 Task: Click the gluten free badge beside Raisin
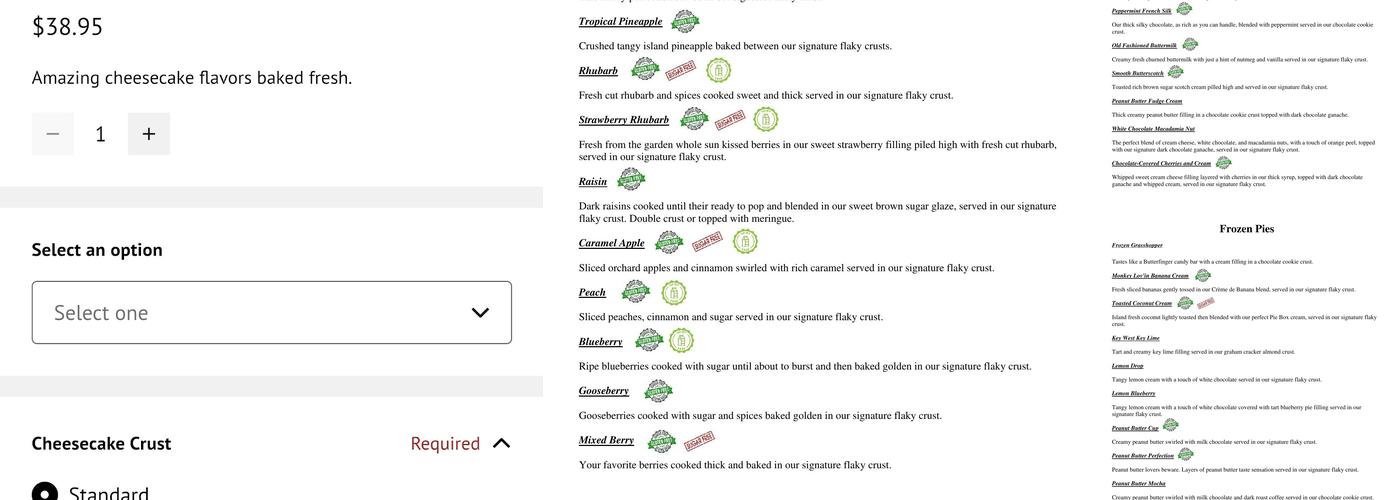631,180
